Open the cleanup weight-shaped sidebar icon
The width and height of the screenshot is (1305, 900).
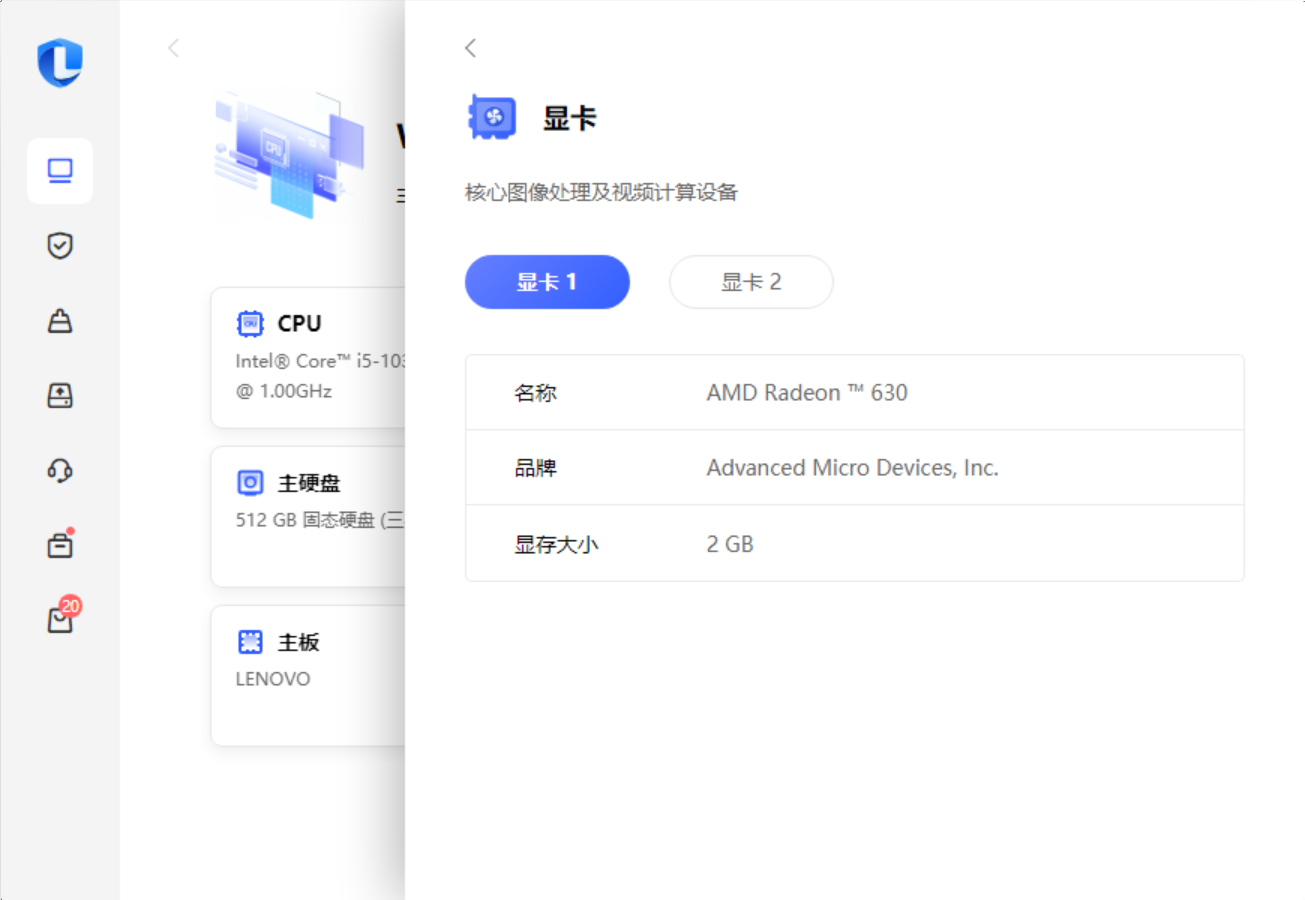tap(60, 321)
